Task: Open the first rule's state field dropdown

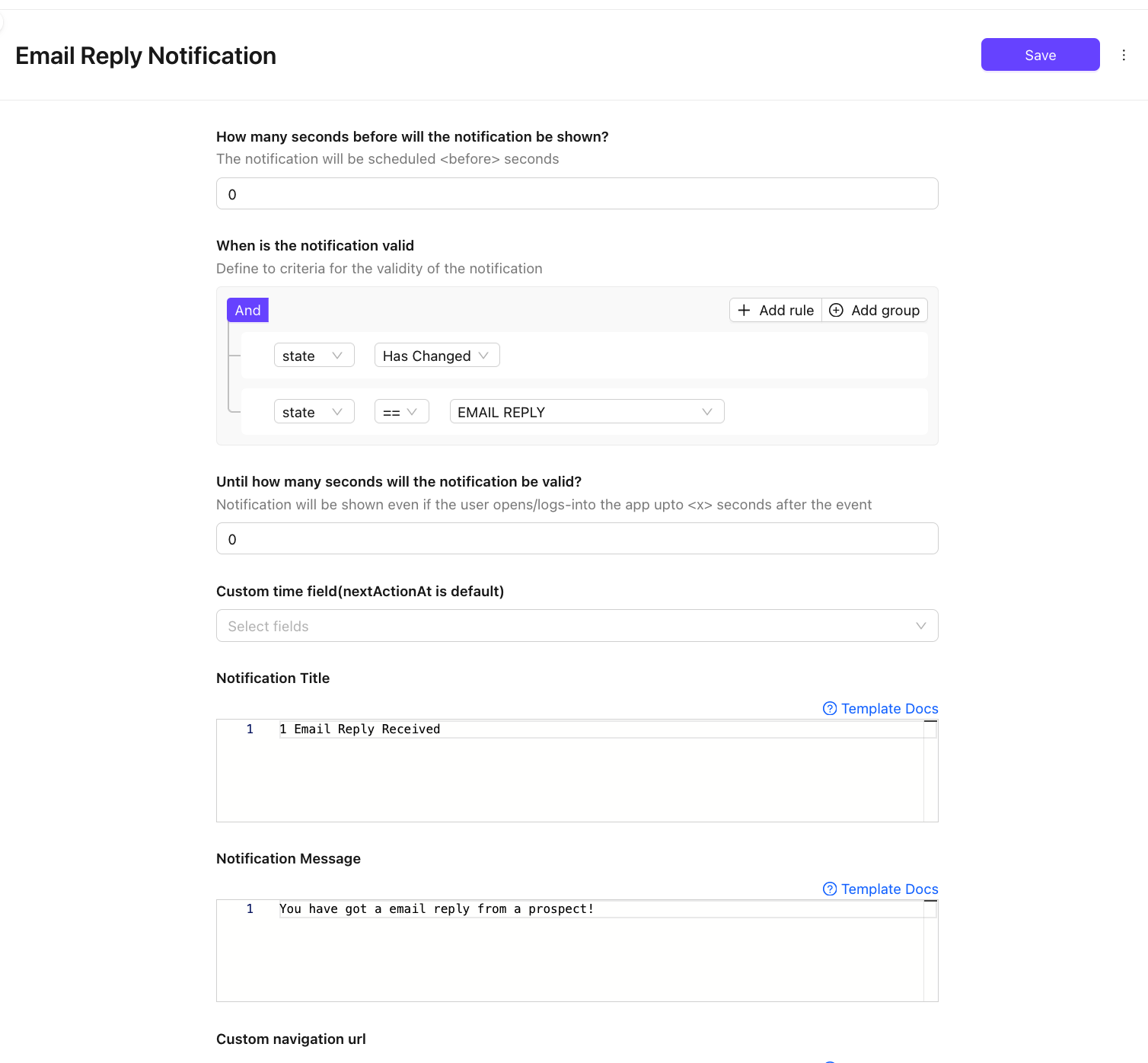Action: [314, 356]
